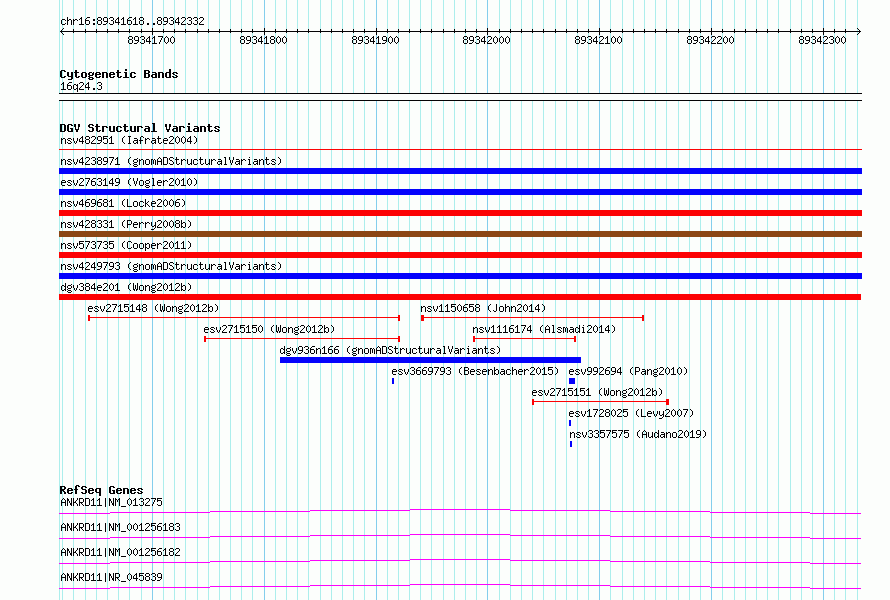The width and height of the screenshot is (890, 600).
Task: Open the ANKRD11|NM_013275 gene label
Action: 111,502
